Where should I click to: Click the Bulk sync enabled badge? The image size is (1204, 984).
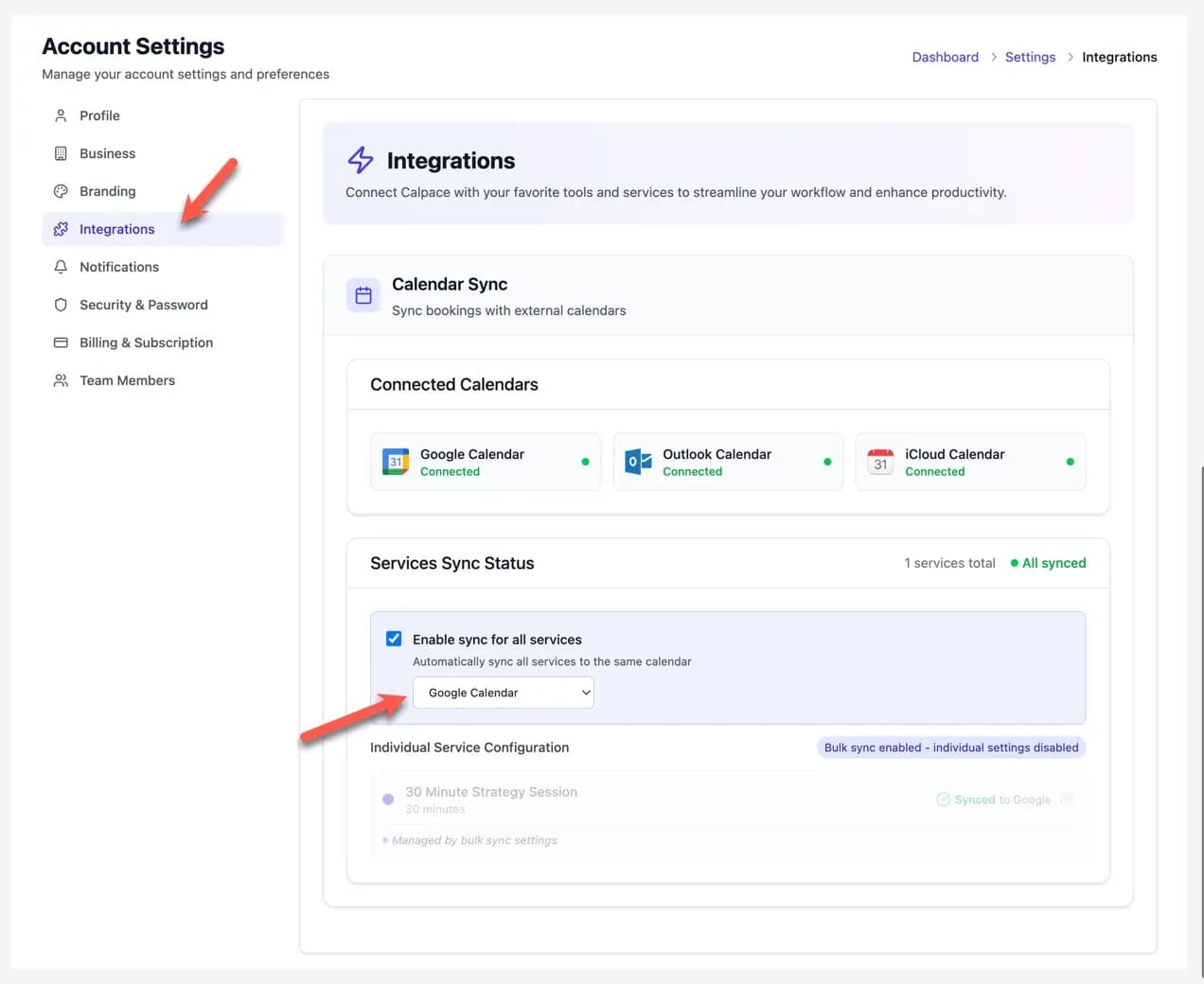[x=951, y=747]
